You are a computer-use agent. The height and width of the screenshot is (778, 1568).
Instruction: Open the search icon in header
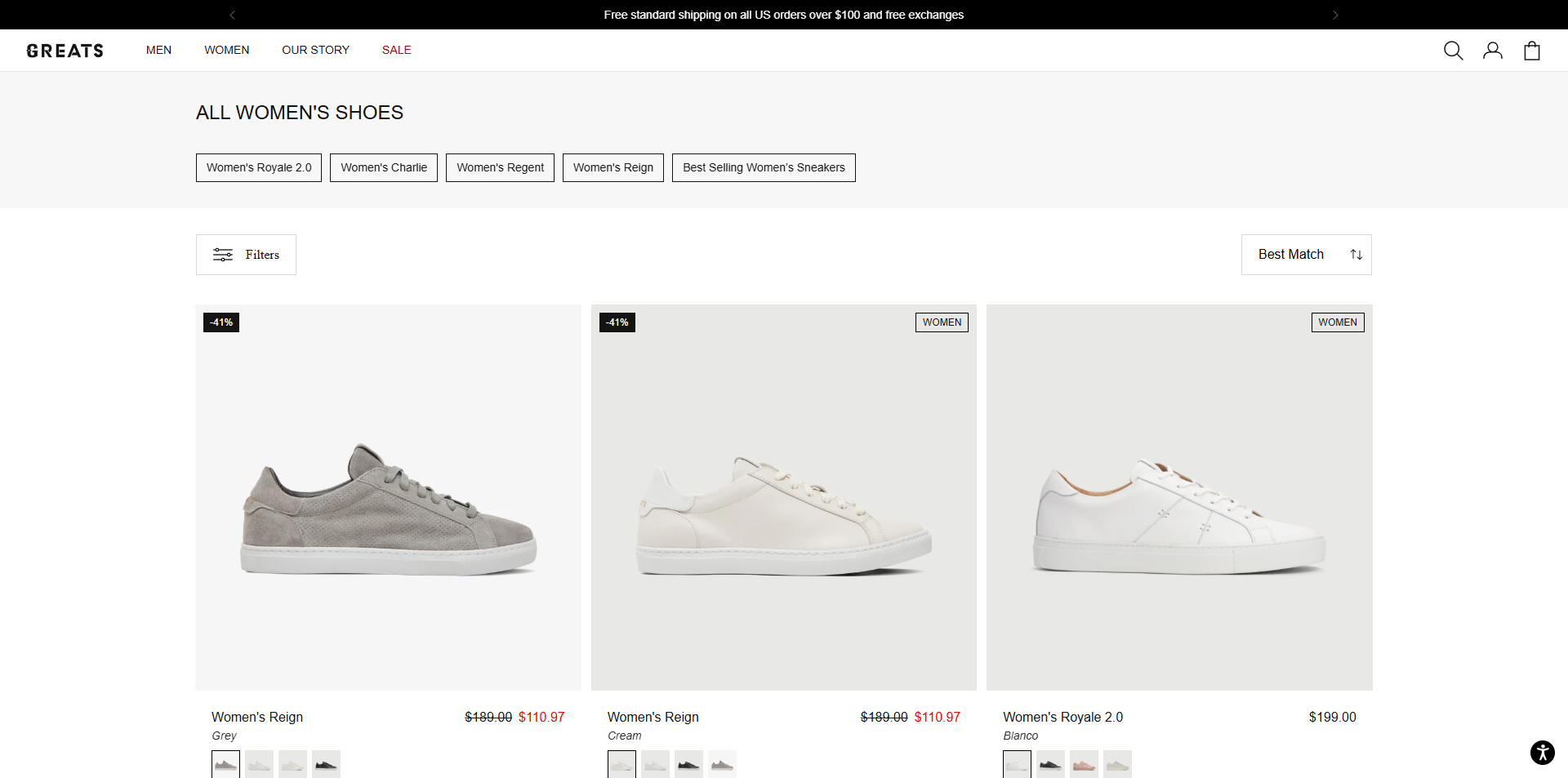pyautogui.click(x=1453, y=51)
